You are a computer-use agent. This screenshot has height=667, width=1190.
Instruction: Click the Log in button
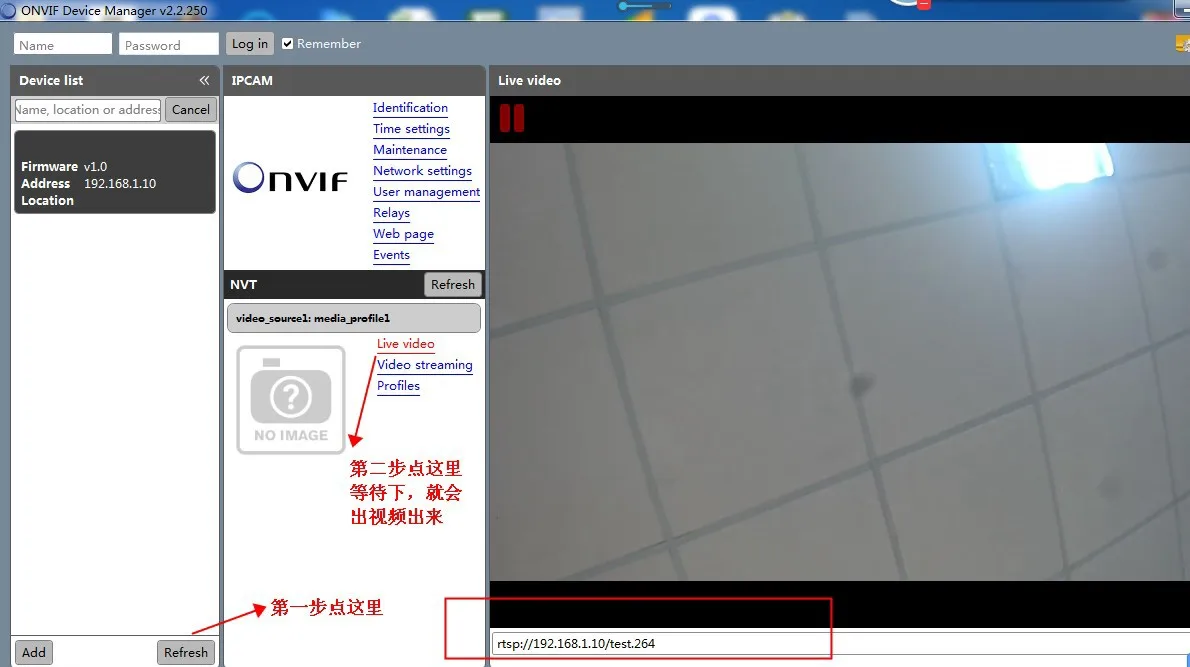click(249, 43)
